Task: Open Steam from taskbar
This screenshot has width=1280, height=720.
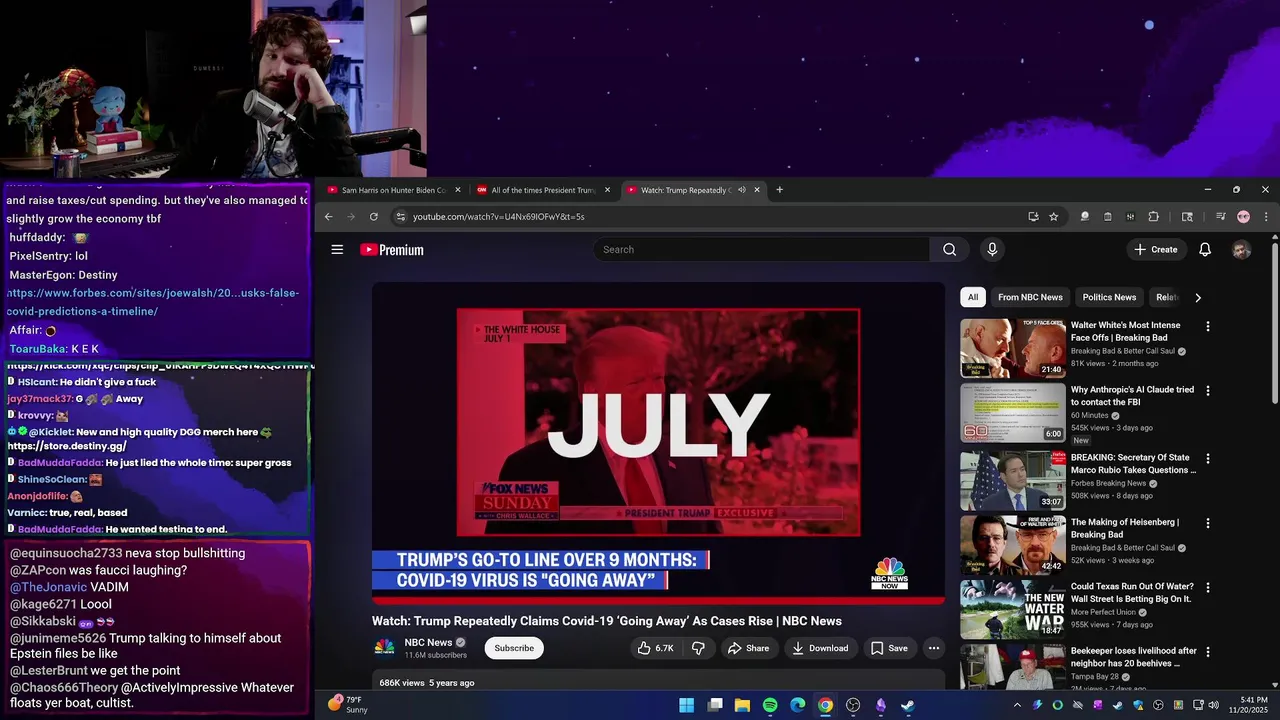Action: [907, 705]
